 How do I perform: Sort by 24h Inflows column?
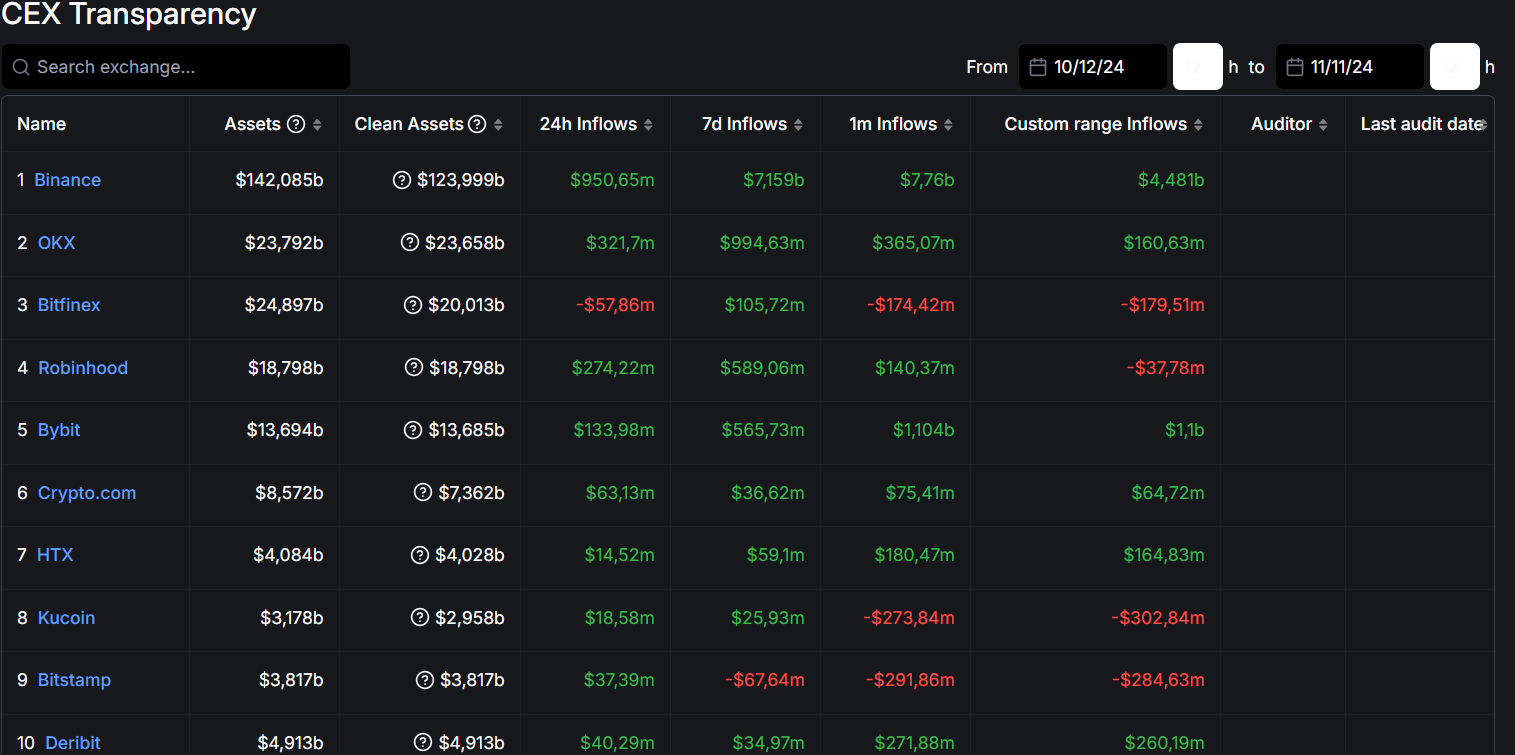(x=648, y=125)
